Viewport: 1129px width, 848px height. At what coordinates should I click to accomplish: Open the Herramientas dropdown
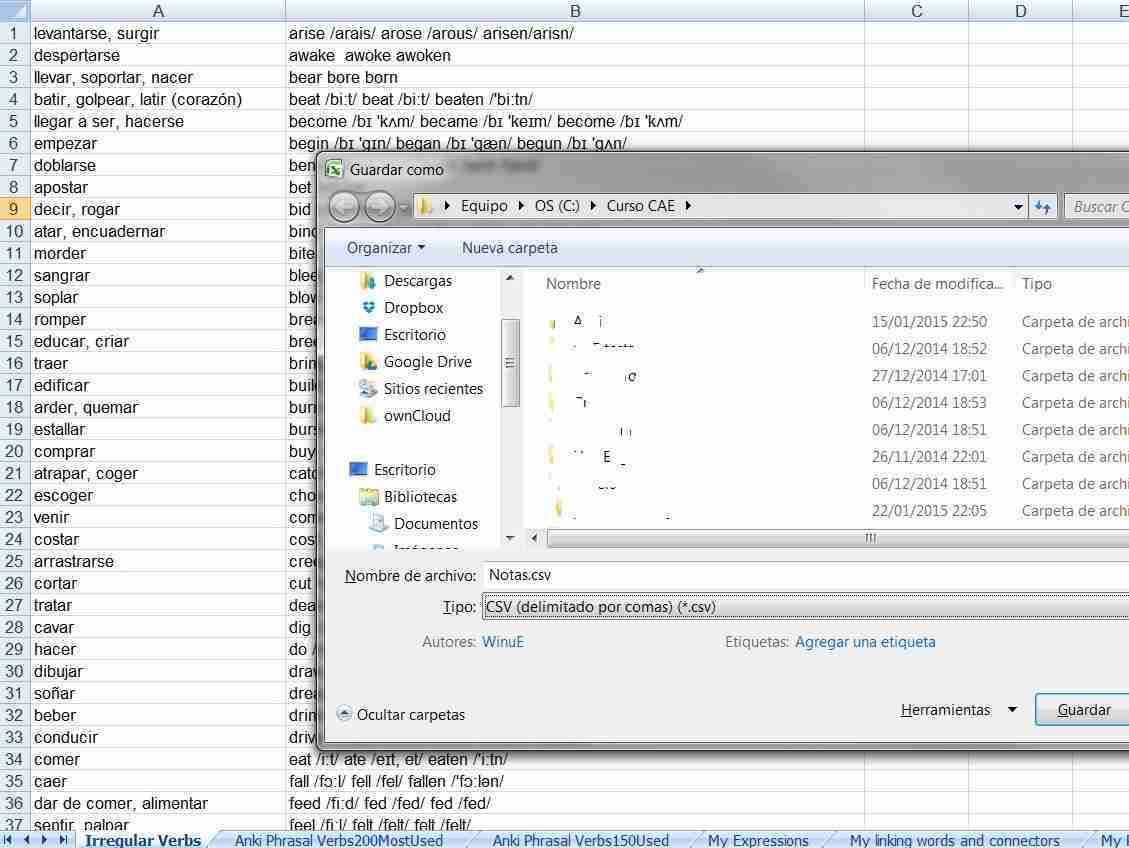coord(958,711)
